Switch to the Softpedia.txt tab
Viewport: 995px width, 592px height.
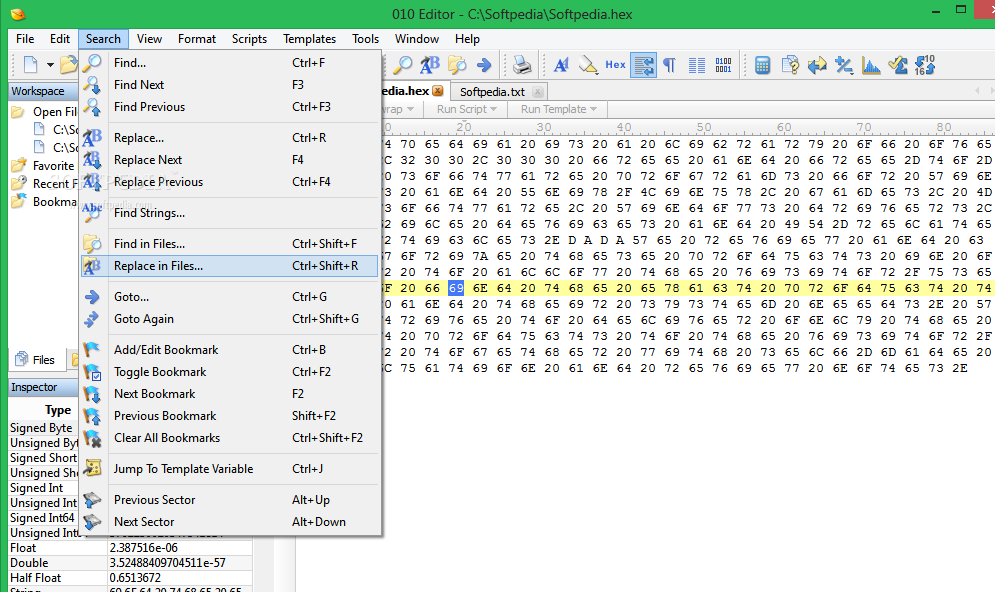[492, 92]
